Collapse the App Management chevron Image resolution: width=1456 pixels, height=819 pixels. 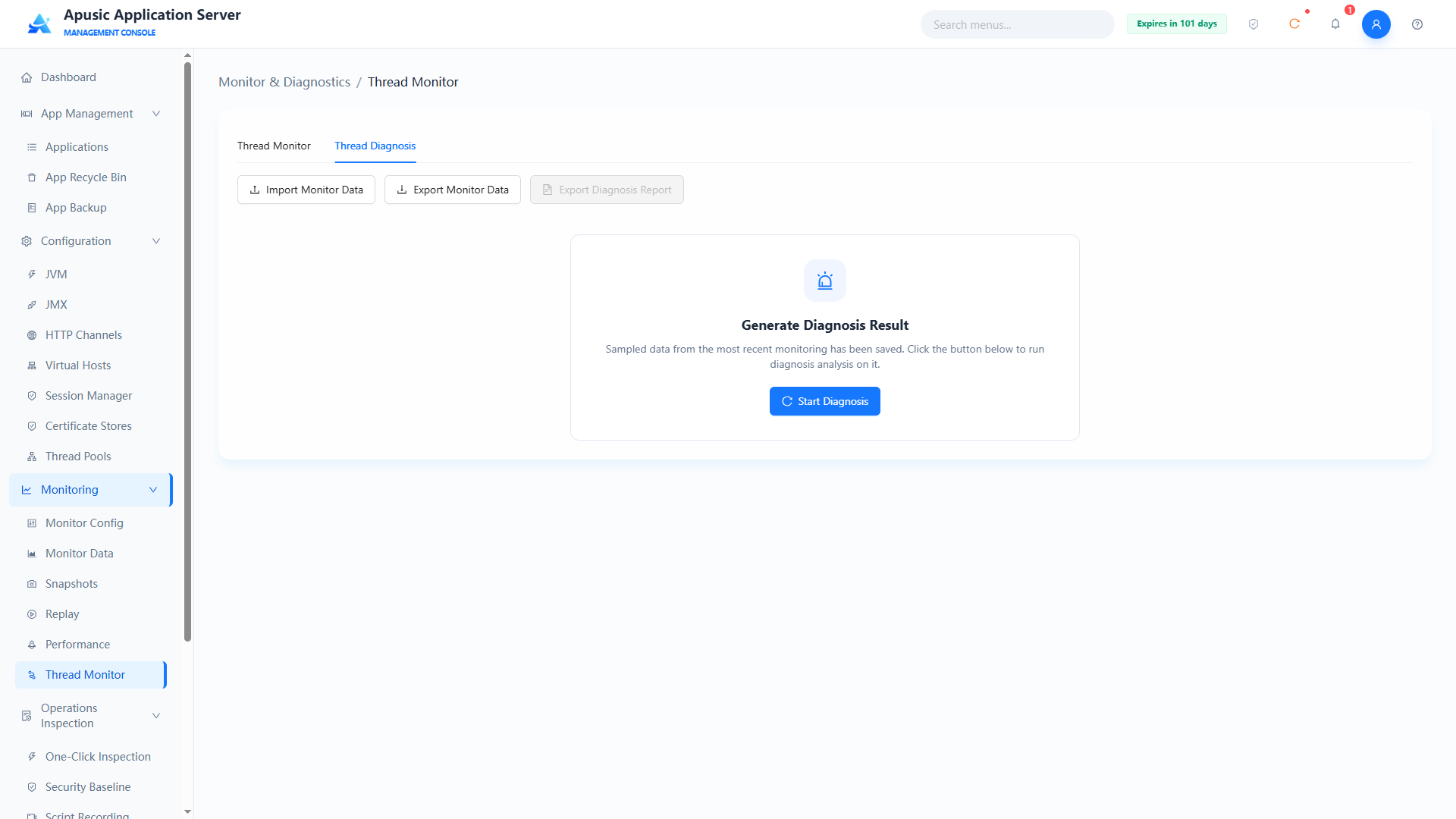click(x=156, y=114)
